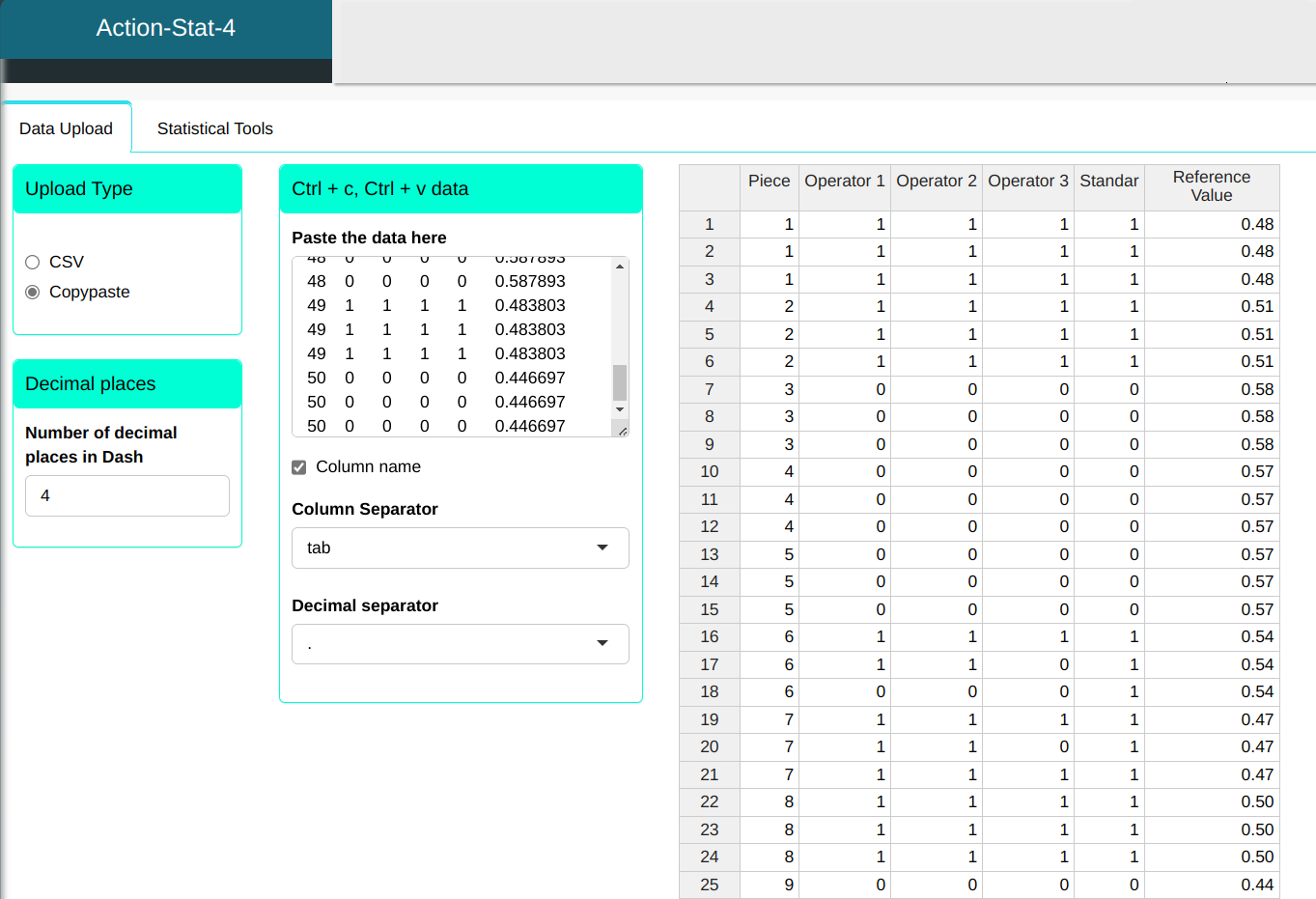This screenshot has width=1316, height=899.
Task: Click the Piece column header
Action: (769, 182)
